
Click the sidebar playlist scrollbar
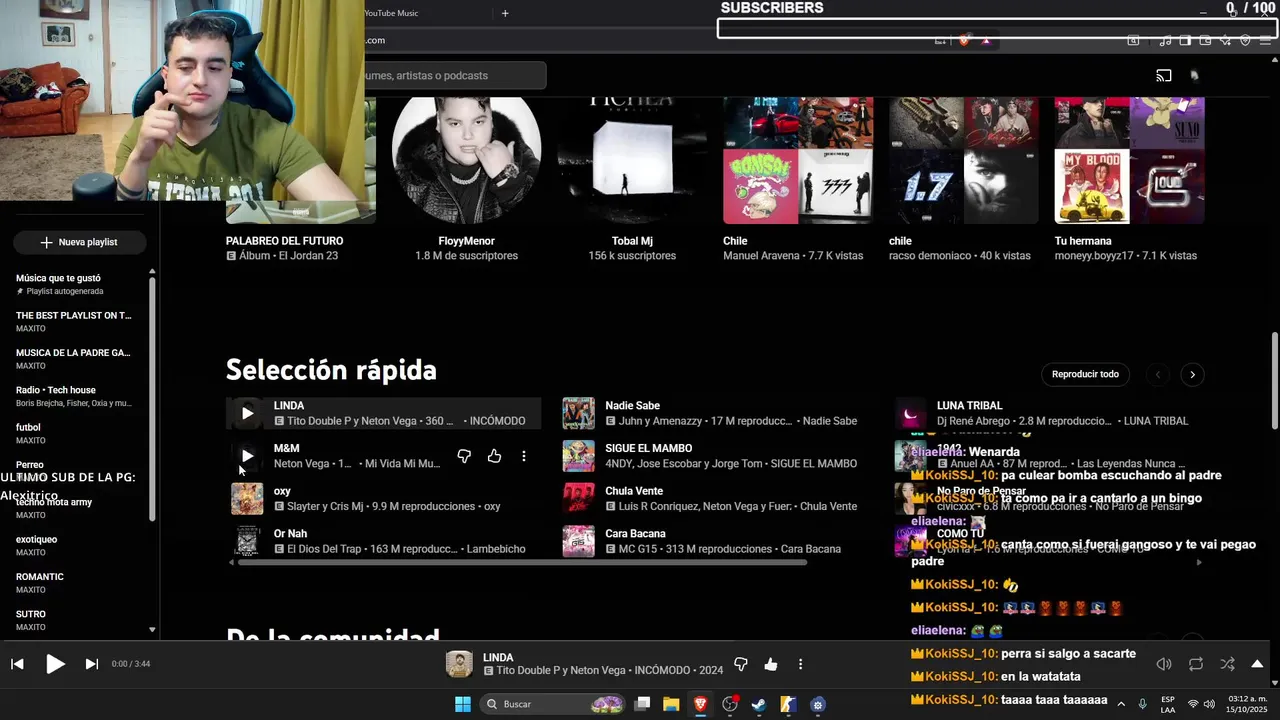(152, 400)
